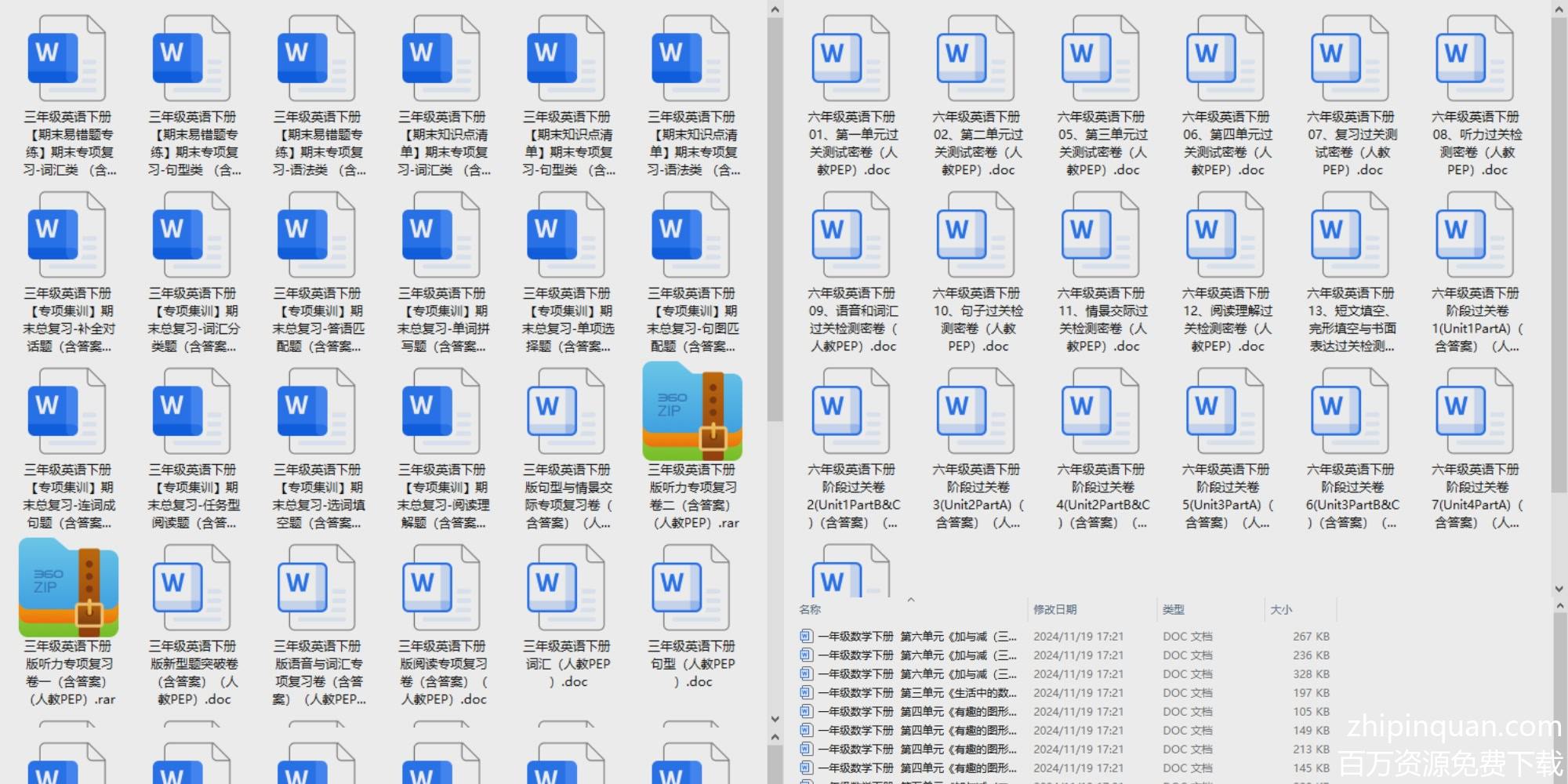Viewport: 1568px width, 784px height.
Task: Select 三年级 期末知识点清单 语法类 file
Action: 691,60
